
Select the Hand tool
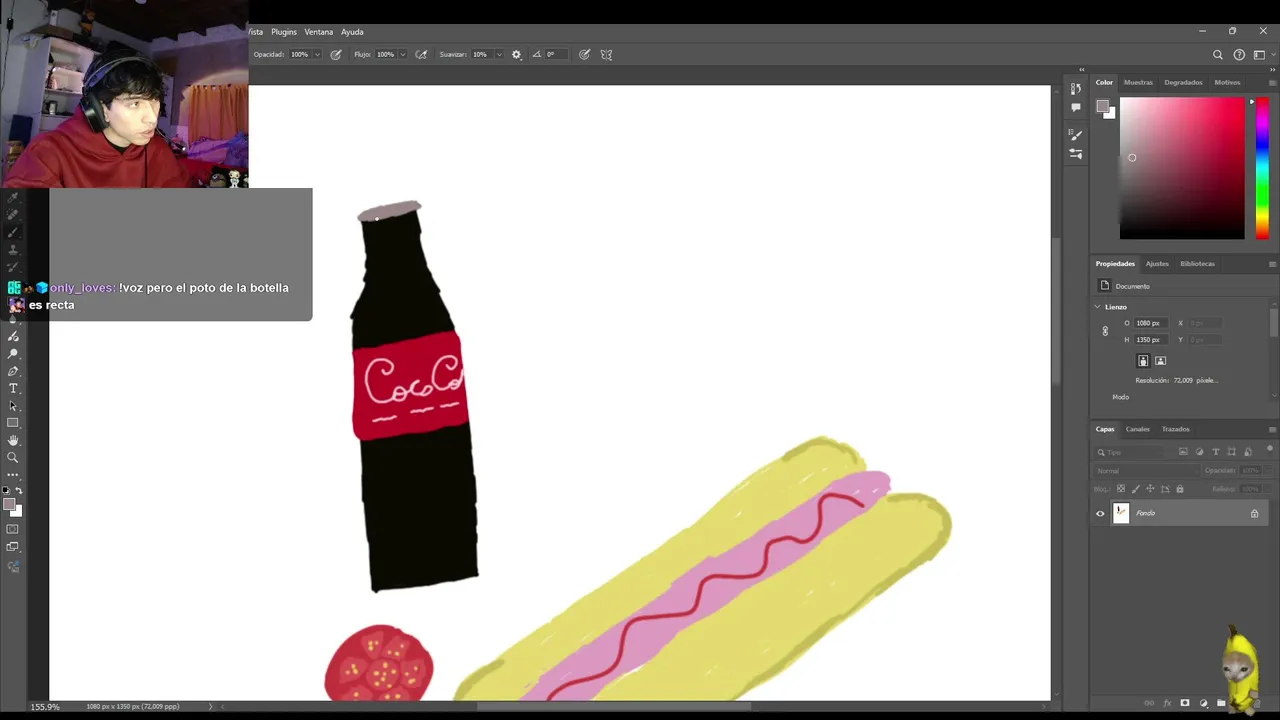pos(13,440)
